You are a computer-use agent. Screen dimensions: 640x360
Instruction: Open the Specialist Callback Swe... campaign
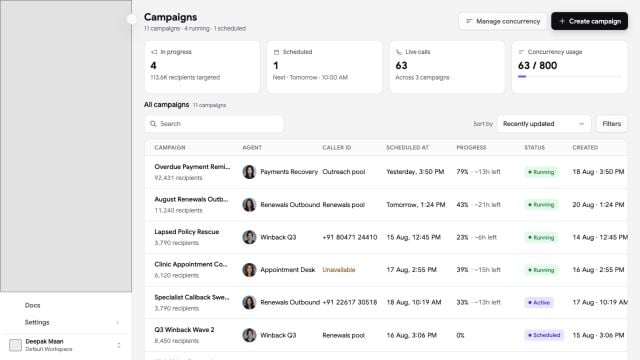(192, 297)
